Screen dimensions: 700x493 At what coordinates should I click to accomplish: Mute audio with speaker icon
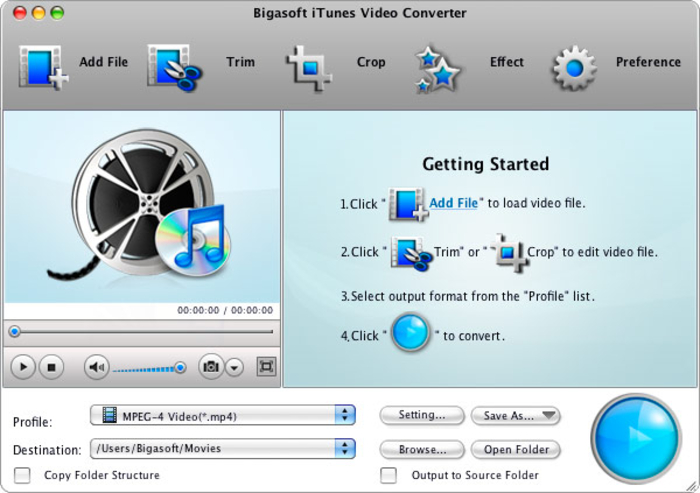pos(96,367)
